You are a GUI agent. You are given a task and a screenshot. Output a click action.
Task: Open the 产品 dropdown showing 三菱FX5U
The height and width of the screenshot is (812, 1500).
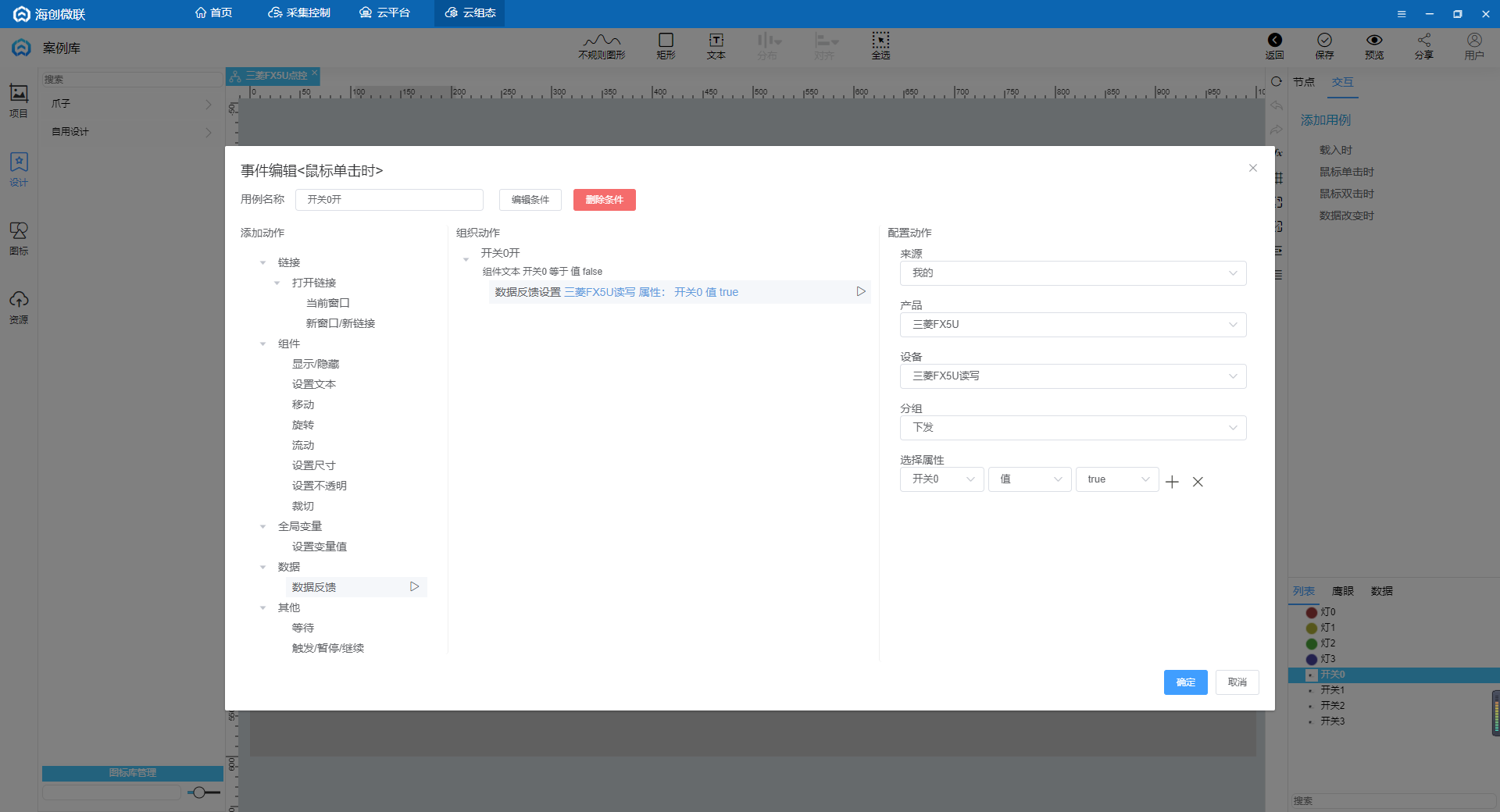1073,324
